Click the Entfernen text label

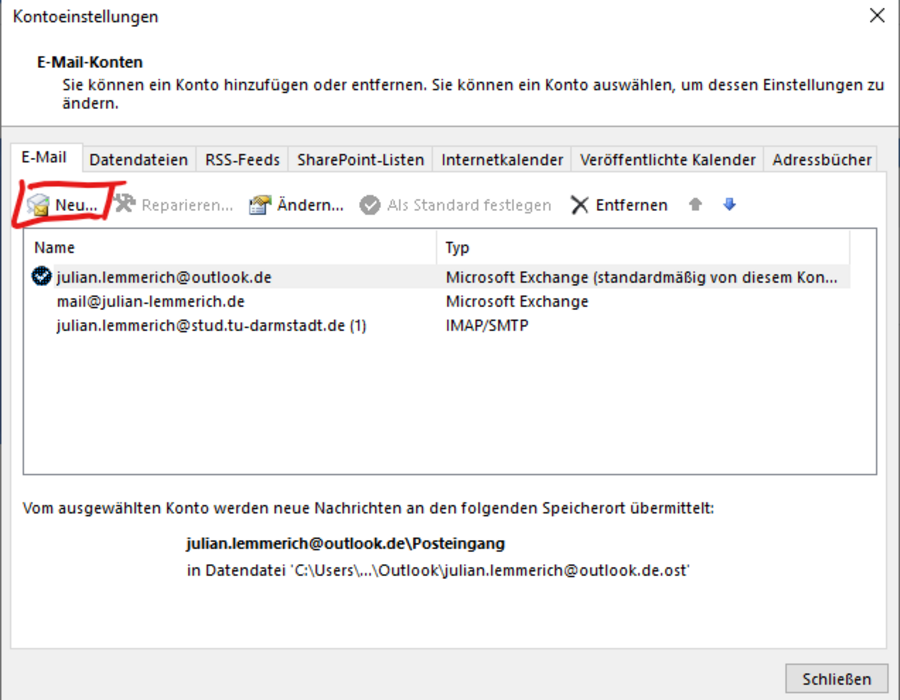(631, 205)
